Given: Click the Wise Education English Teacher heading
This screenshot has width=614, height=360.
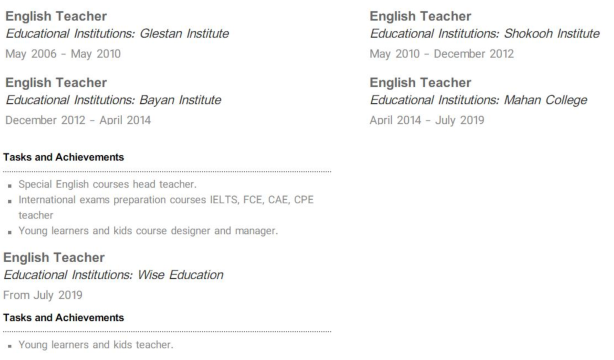Looking at the screenshot, I should (x=54, y=257).
